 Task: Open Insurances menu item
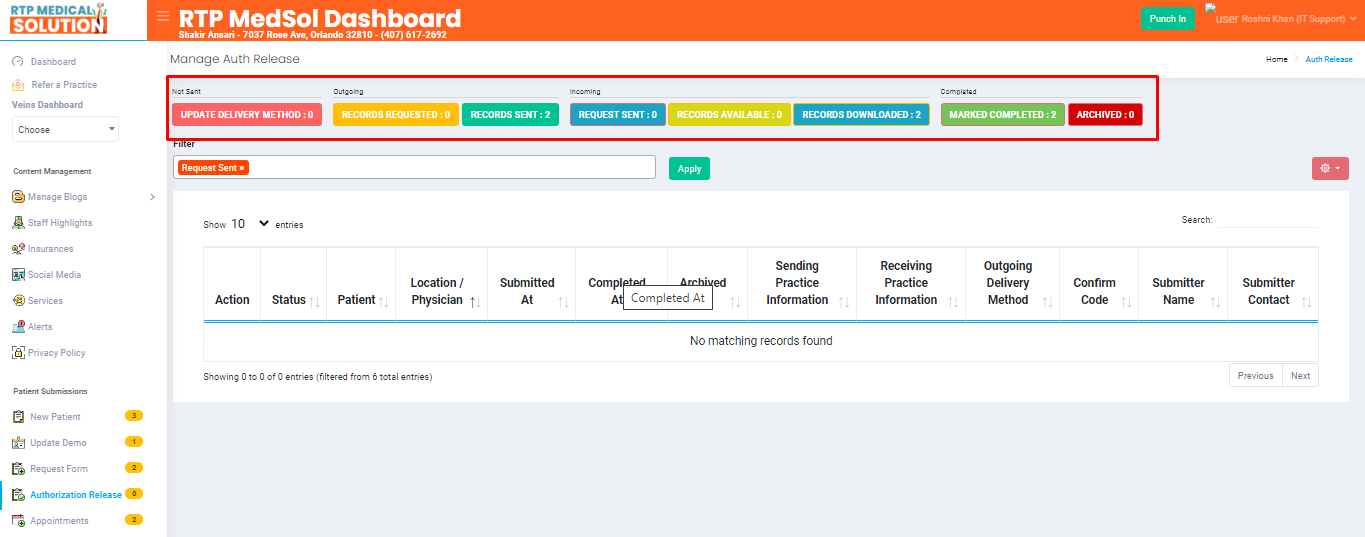click(x=50, y=249)
